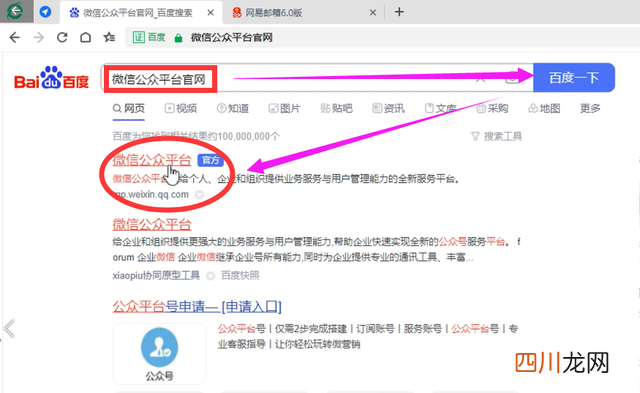Click the green lock security icon
Screen dimensions: 640x393
(x=178, y=38)
